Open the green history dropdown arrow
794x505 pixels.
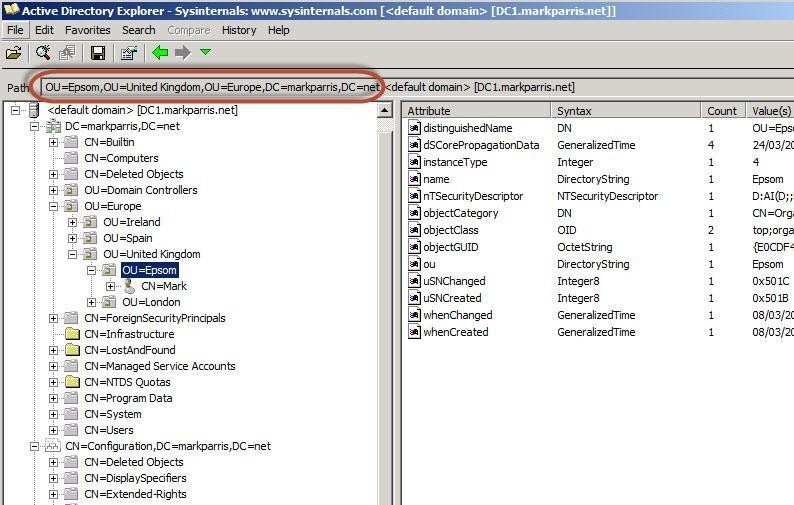click(x=205, y=53)
